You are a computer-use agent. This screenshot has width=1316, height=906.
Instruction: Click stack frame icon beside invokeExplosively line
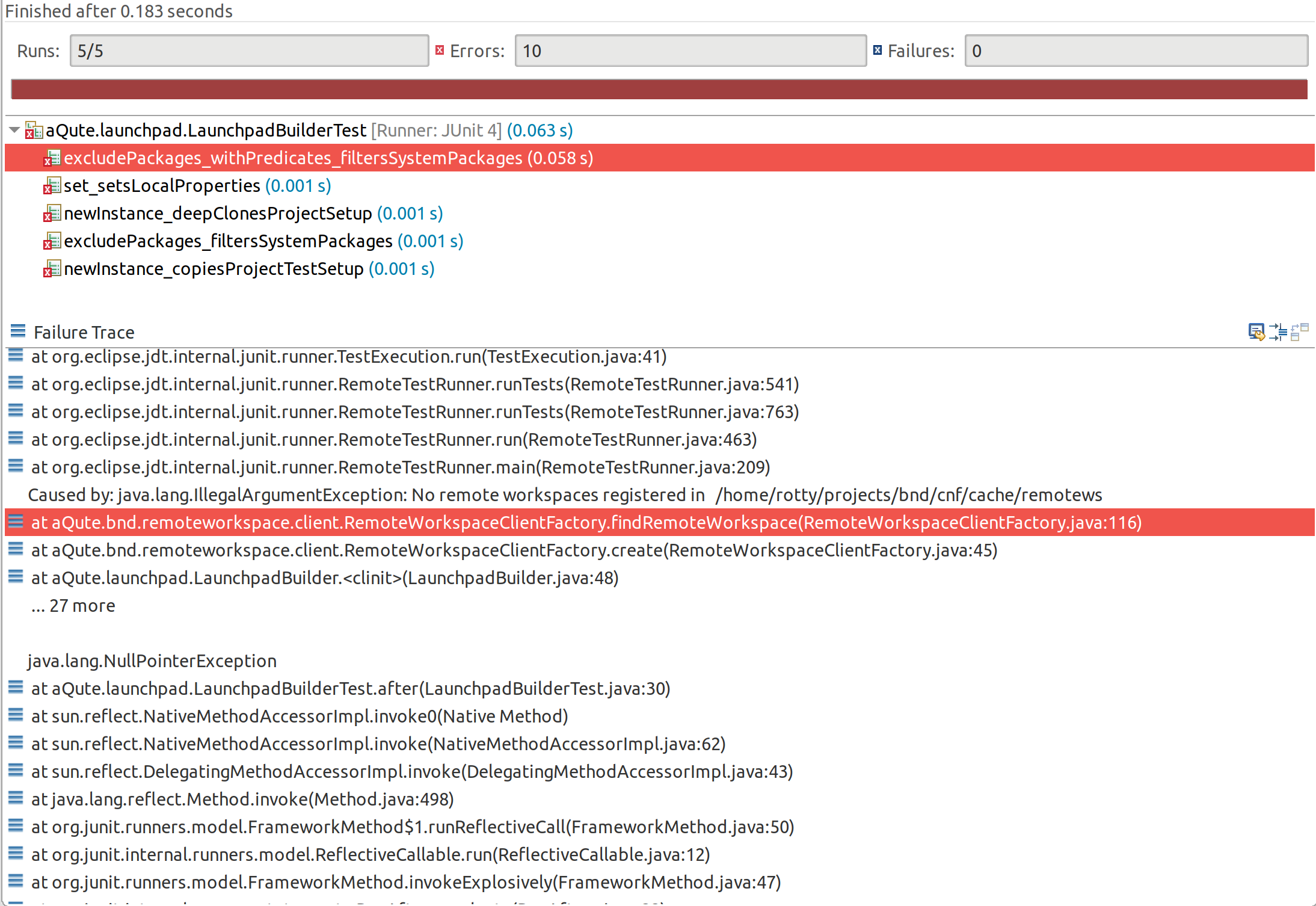[x=16, y=881]
